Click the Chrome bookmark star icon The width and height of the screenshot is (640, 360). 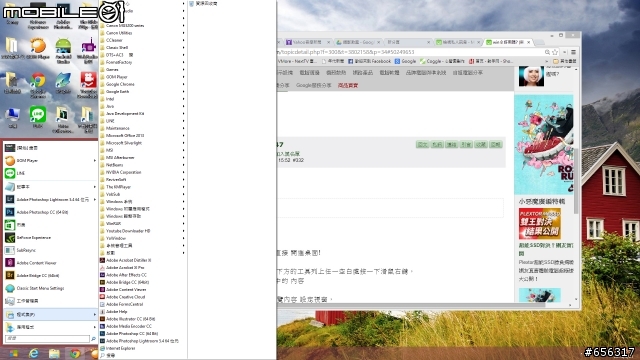(x=555, y=52)
